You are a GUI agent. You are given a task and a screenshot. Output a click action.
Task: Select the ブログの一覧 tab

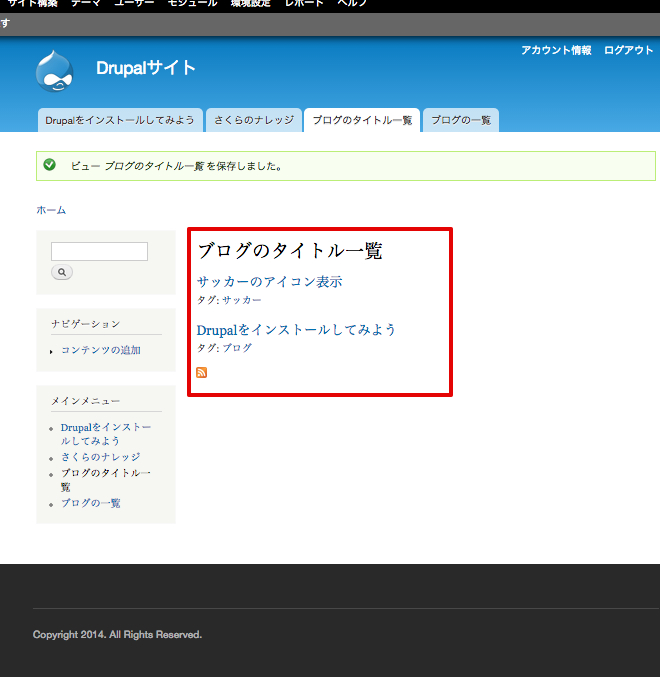point(461,120)
